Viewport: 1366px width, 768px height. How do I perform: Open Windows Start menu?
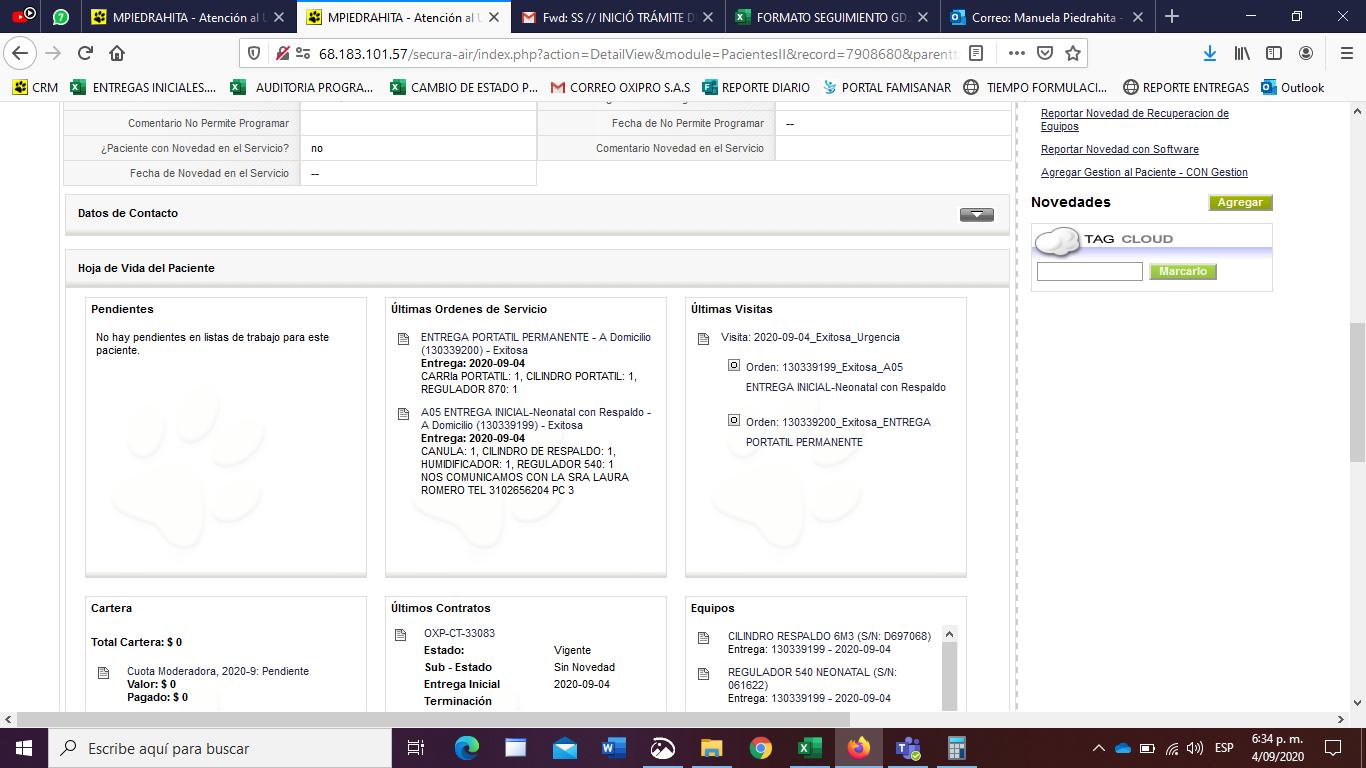click(23, 748)
